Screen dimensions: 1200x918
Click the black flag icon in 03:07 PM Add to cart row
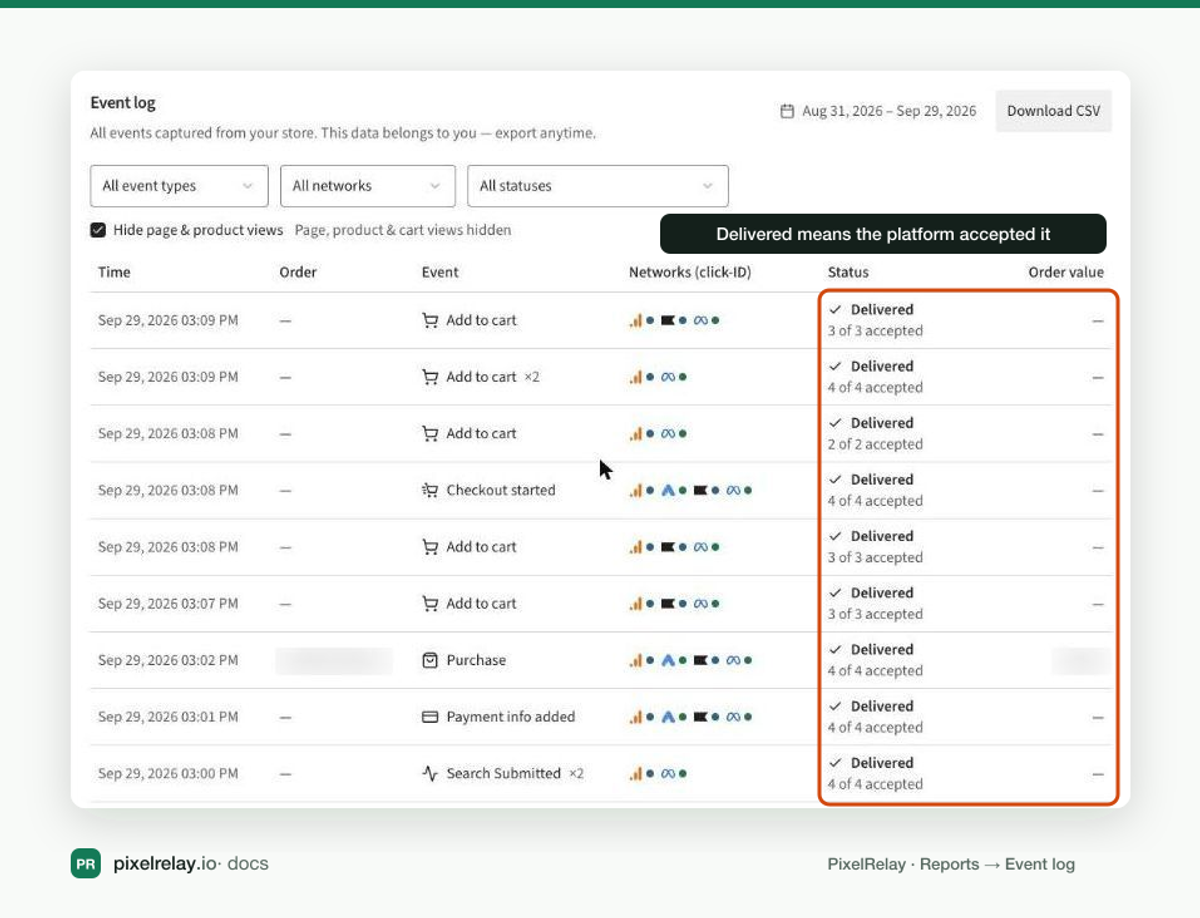669,604
